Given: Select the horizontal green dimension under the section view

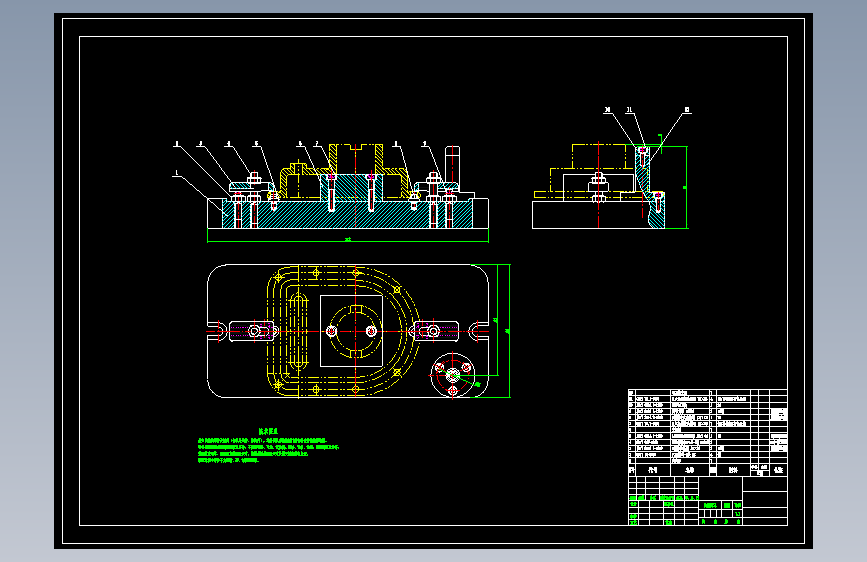Looking at the screenshot, I should 348,239.
